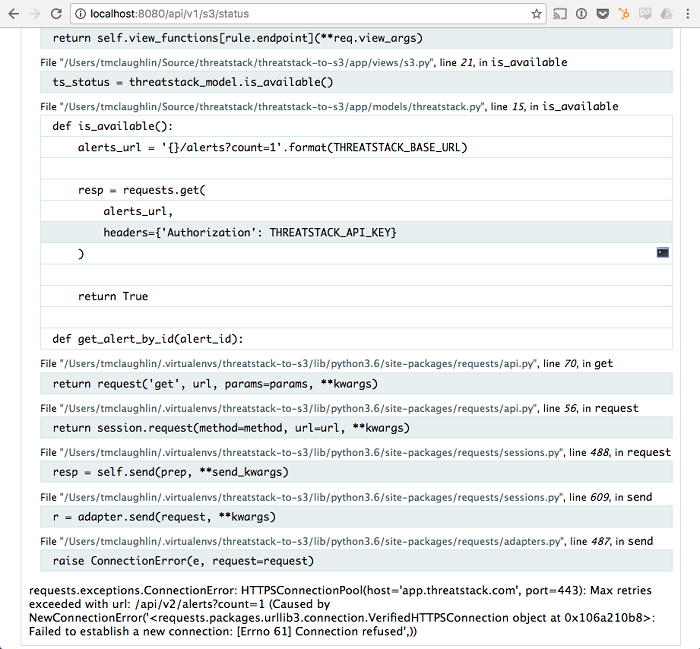Click the requests.exceptions.ConnectionError message text
The width and height of the screenshot is (700, 649).
pos(342,611)
